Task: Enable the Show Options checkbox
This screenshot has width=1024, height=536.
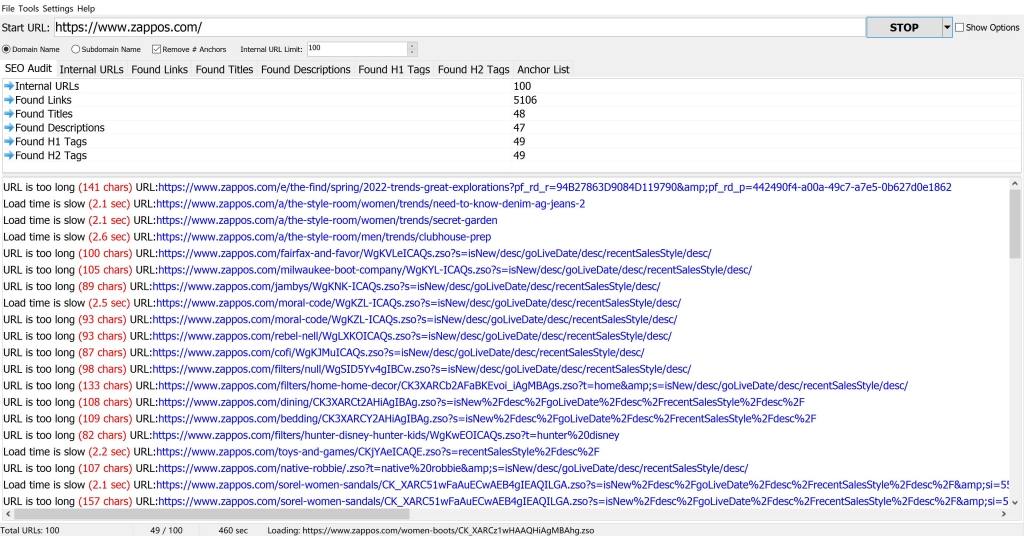Action: pos(959,27)
